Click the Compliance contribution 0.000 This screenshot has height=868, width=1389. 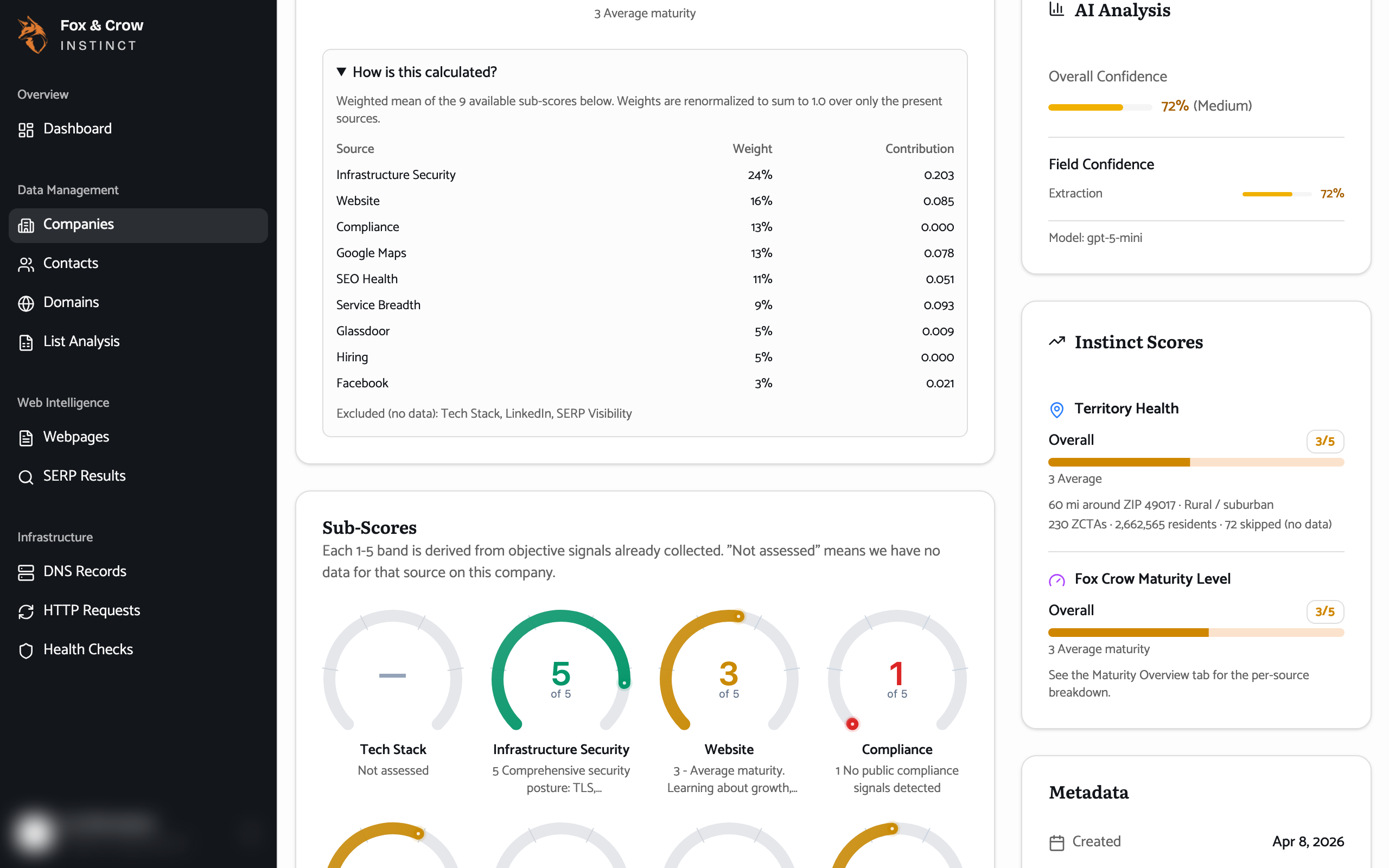(937, 227)
